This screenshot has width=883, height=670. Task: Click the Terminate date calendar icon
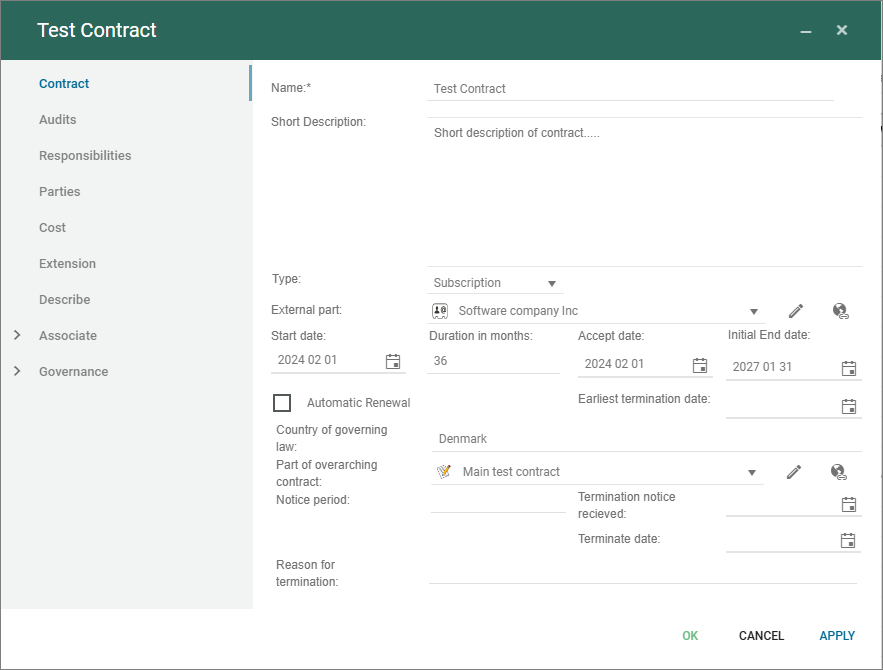click(848, 541)
